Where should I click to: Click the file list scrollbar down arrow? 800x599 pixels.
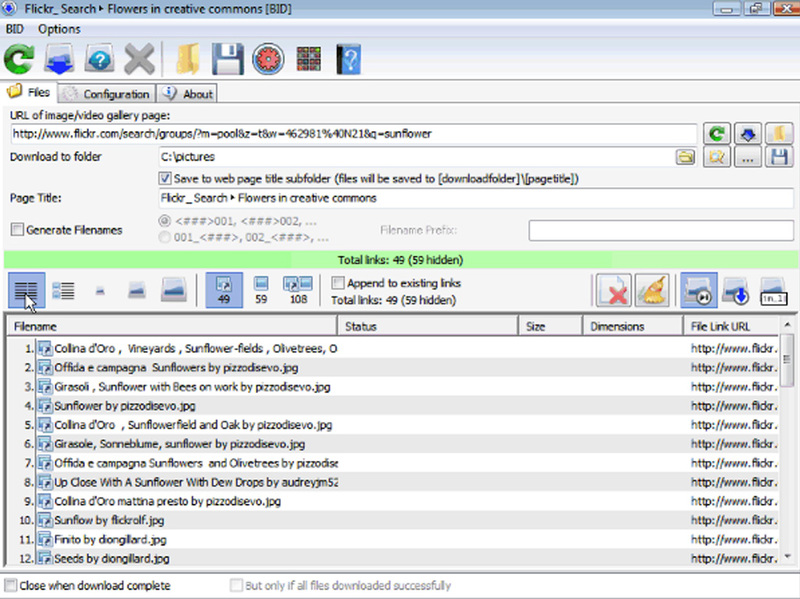point(787,557)
